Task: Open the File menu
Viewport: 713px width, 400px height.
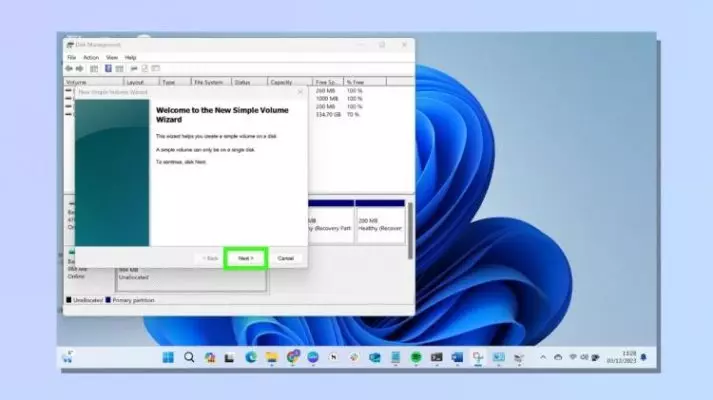Action: [x=72, y=58]
